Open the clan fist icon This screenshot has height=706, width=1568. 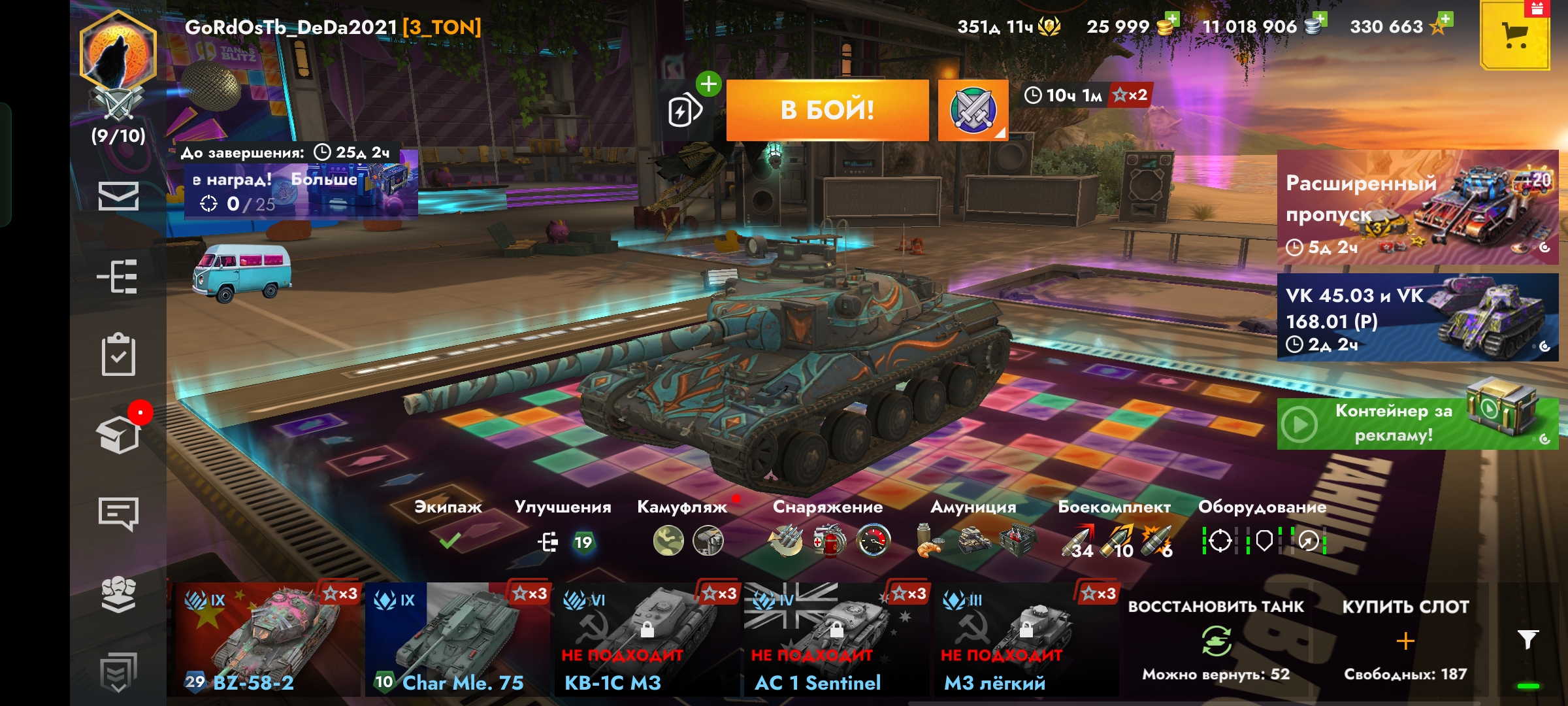118,594
